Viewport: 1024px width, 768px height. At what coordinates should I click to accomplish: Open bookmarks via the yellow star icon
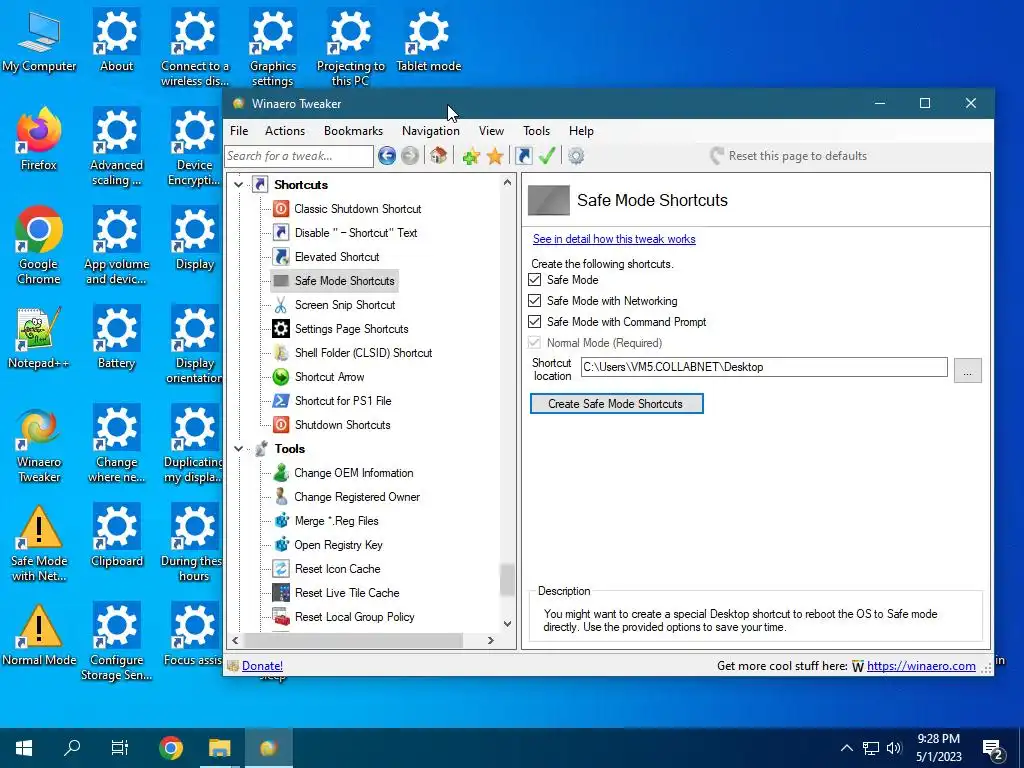(495, 156)
